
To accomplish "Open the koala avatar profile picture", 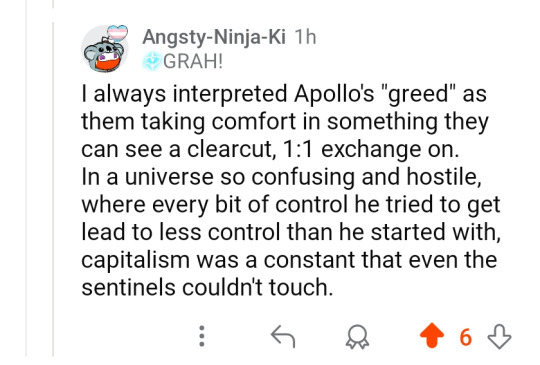I will pos(104,49).
